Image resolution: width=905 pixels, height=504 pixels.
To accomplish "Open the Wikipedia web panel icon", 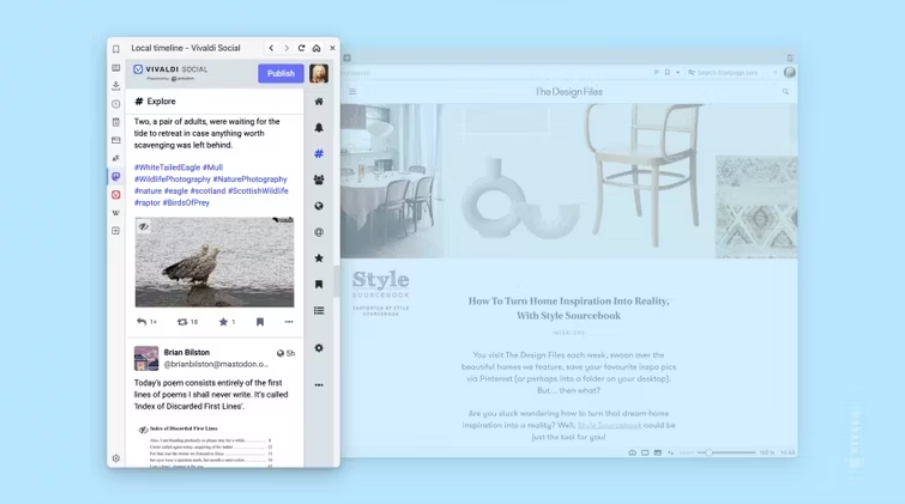I will coord(116,213).
